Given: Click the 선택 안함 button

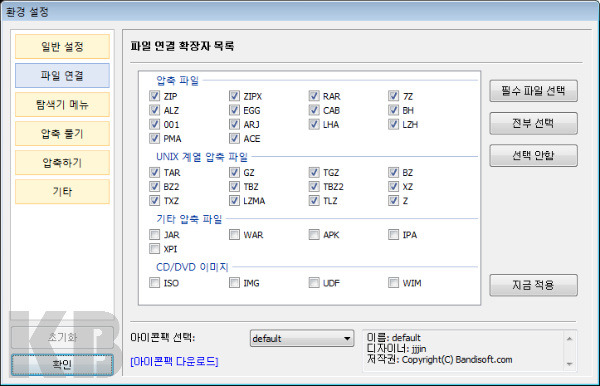Looking at the screenshot, I should (x=533, y=155).
